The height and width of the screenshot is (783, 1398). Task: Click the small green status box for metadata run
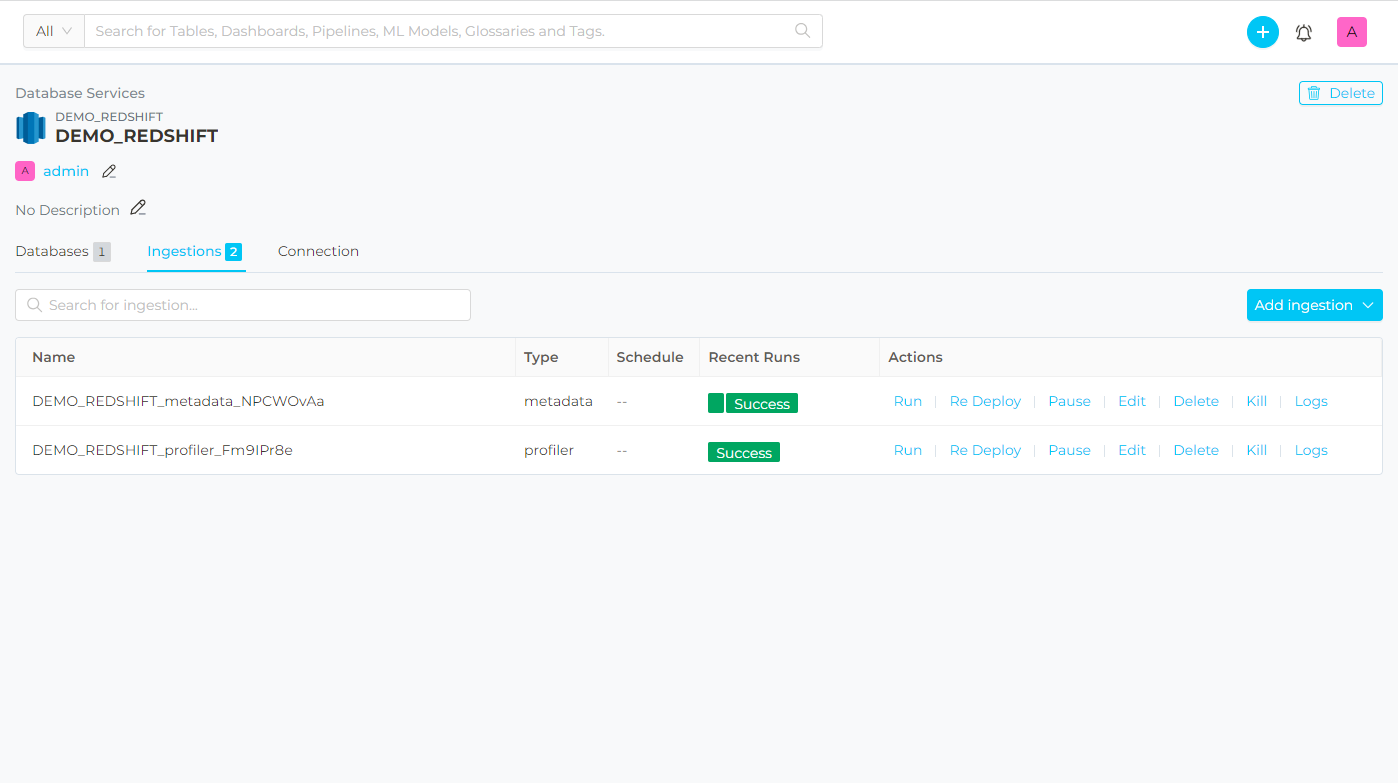click(x=715, y=404)
